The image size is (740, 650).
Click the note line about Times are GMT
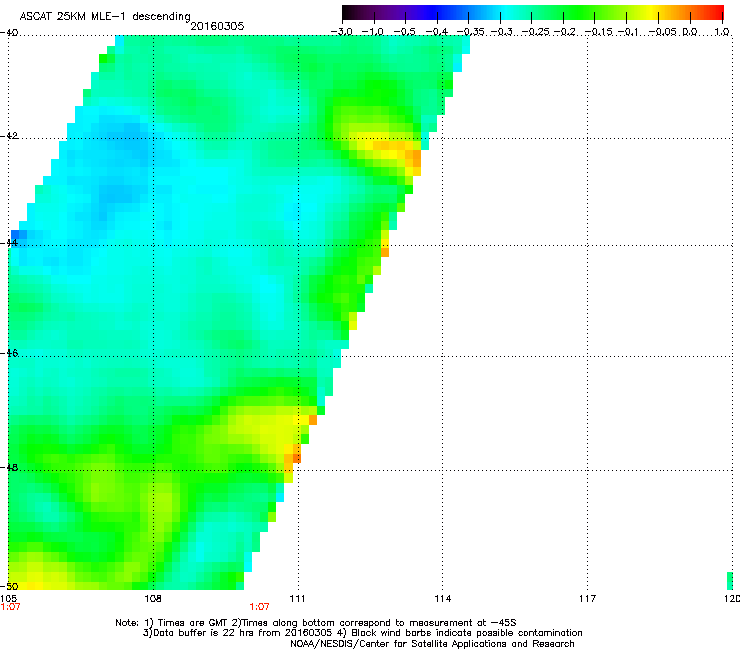pyautogui.click(x=316, y=623)
